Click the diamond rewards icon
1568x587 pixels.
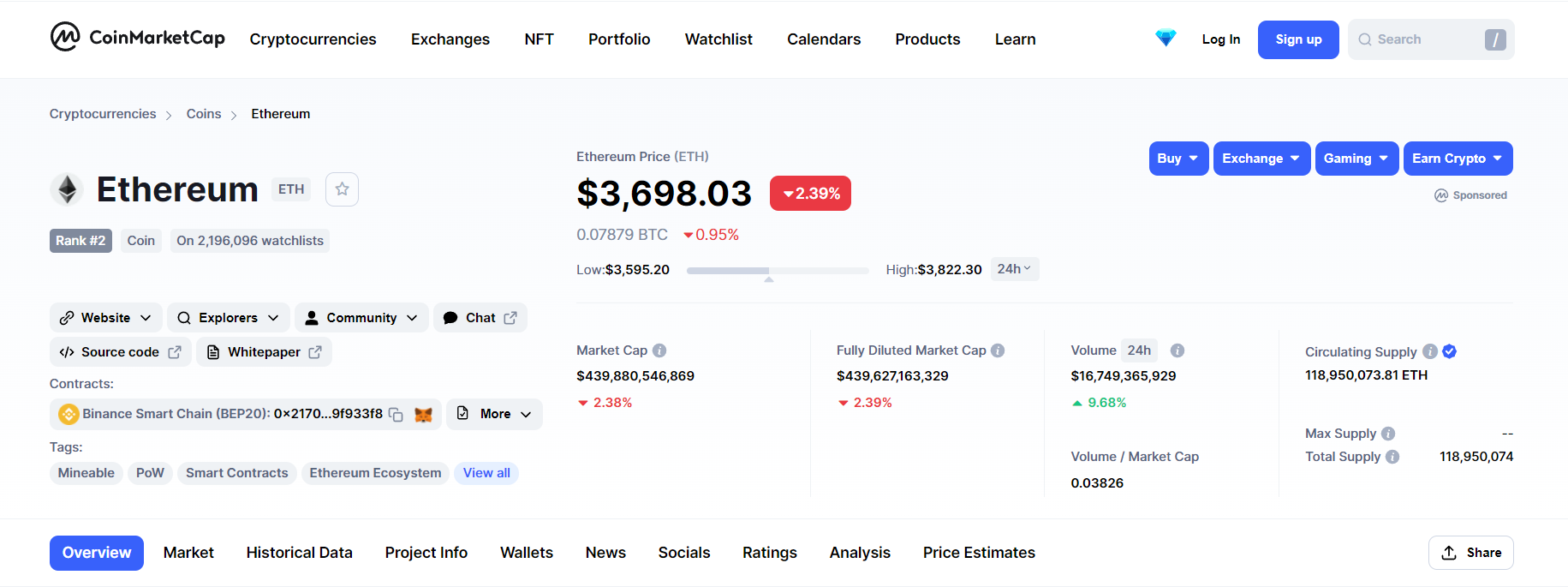tap(1166, 39)
